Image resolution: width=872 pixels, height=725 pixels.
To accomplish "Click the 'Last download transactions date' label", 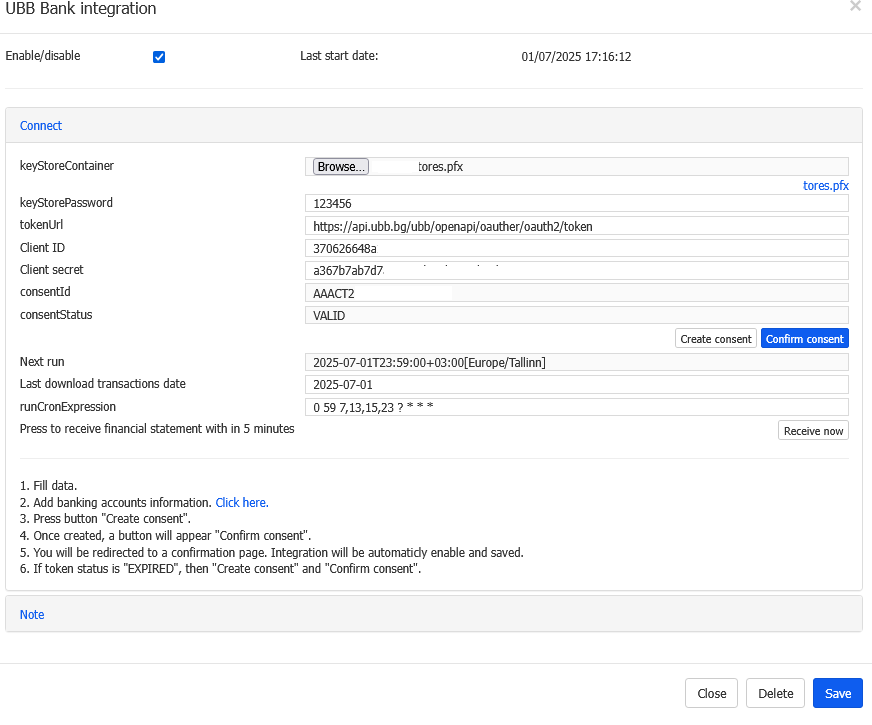I will point(103,384).
